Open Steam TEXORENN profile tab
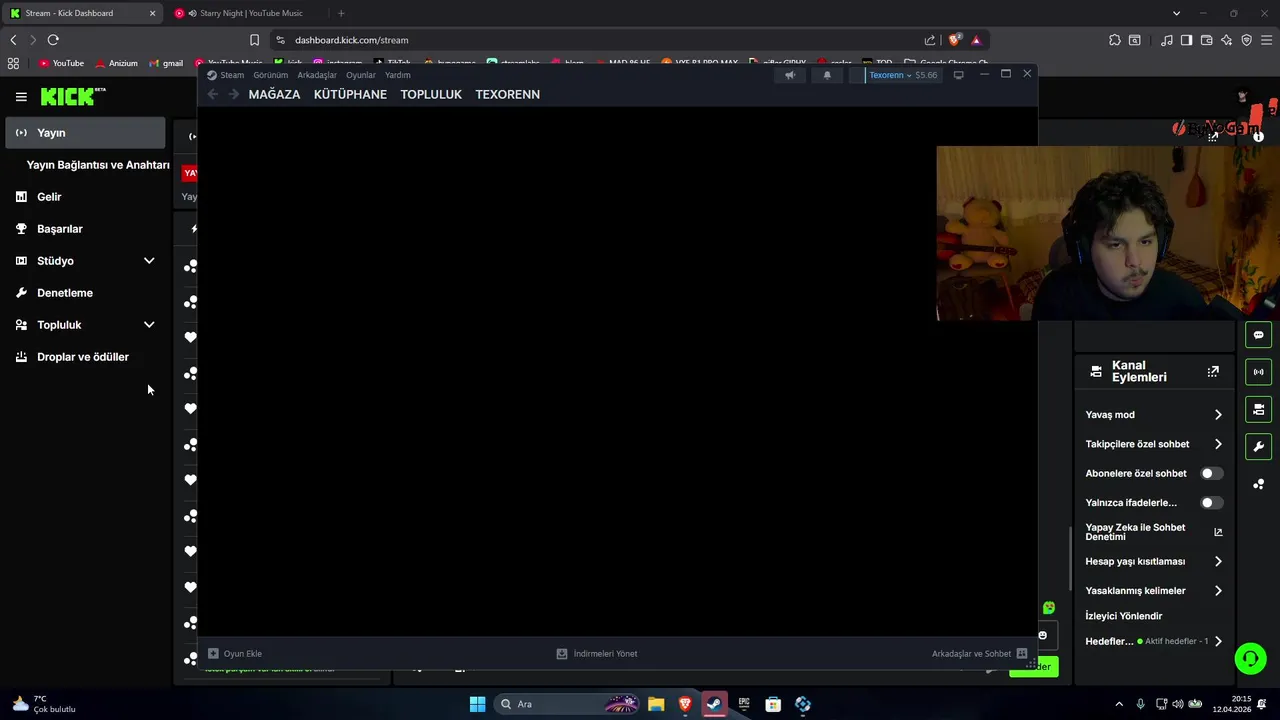Image resolution: width=1280 pixels, height=720 pixels. click(507, 94)
